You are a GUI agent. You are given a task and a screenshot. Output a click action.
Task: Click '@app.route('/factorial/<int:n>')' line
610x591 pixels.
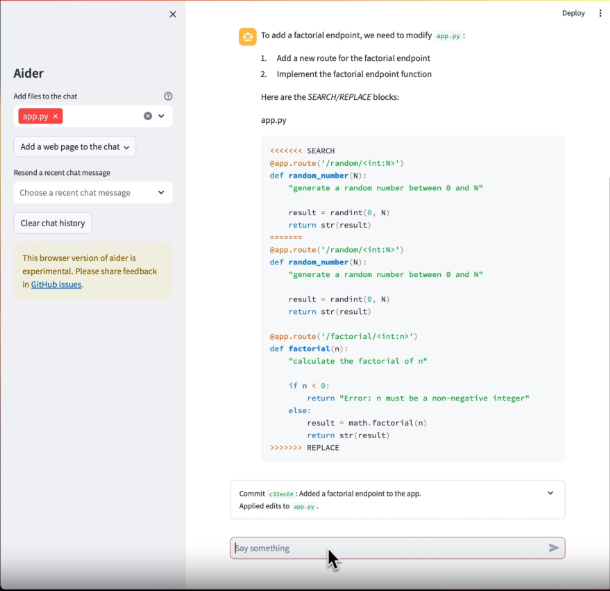coord(344,337)
